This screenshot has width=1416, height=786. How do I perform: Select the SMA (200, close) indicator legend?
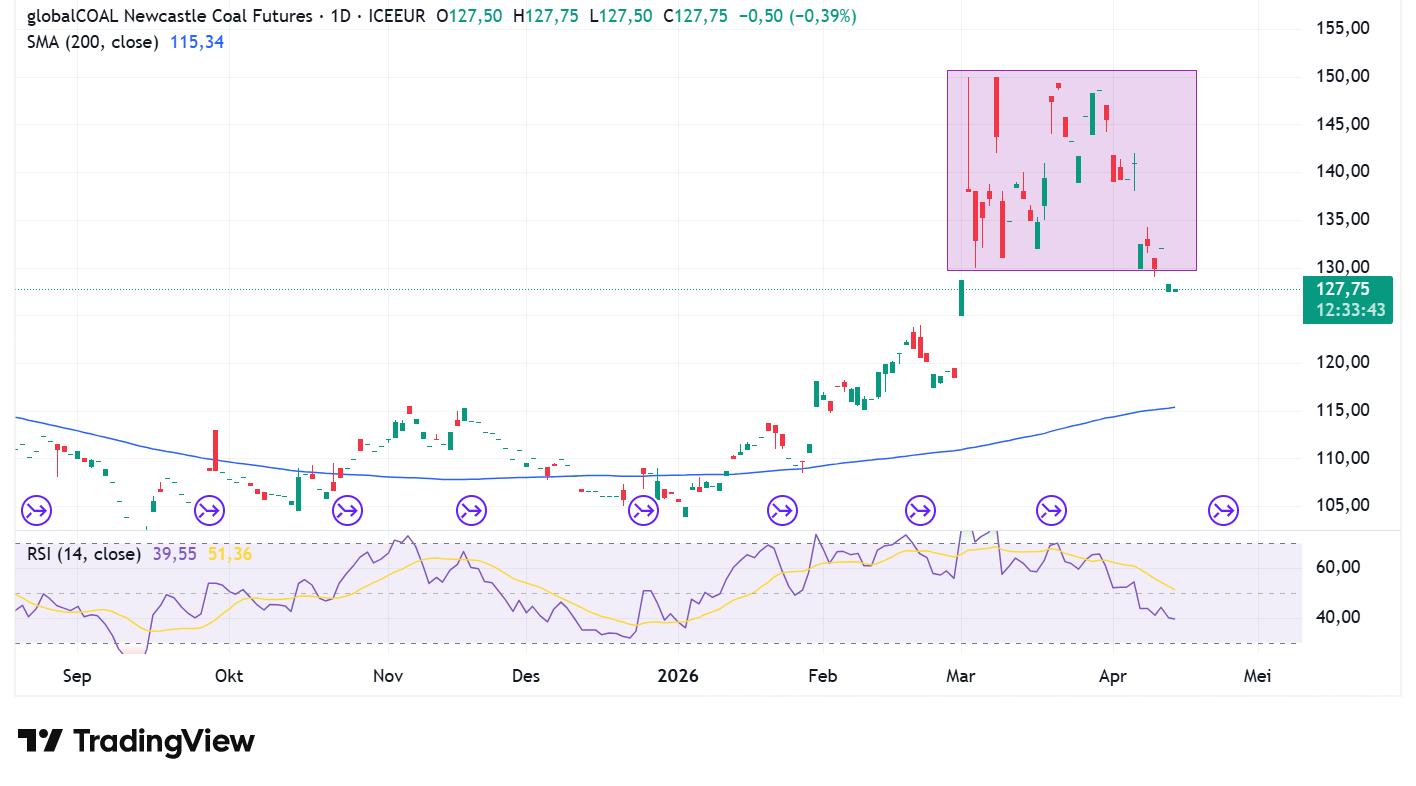point(92,42)
